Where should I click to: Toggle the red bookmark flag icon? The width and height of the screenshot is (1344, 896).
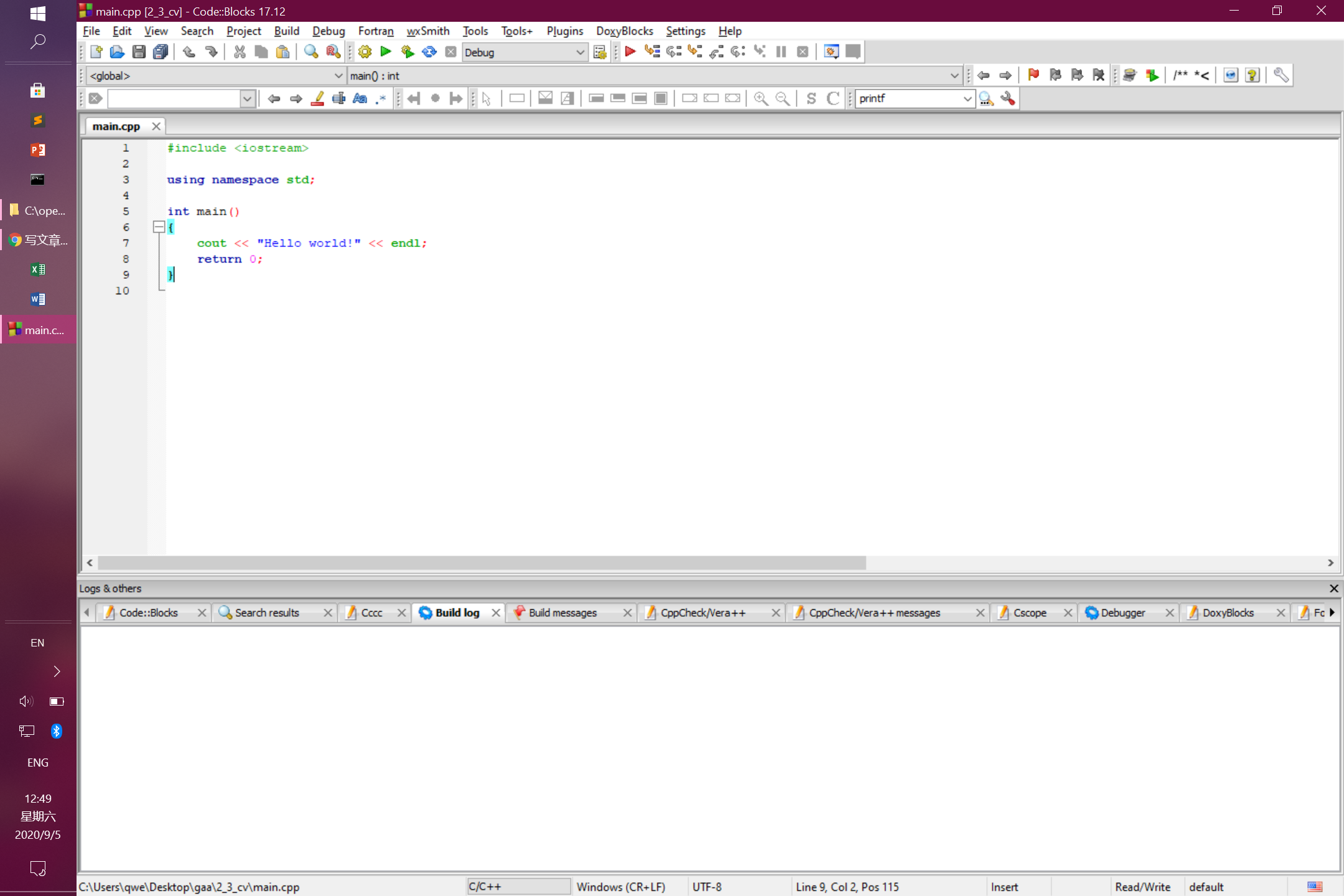pos(1034,75)
